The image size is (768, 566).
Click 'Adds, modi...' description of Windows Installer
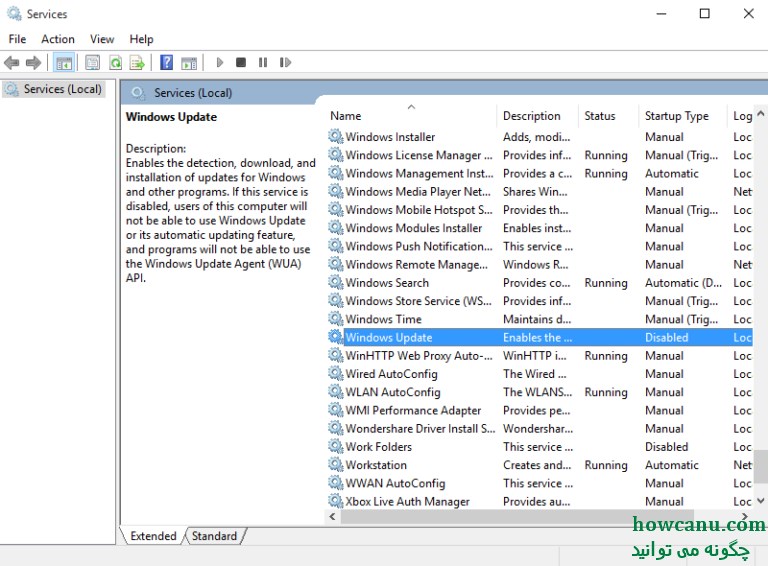[x=536, y=137]
